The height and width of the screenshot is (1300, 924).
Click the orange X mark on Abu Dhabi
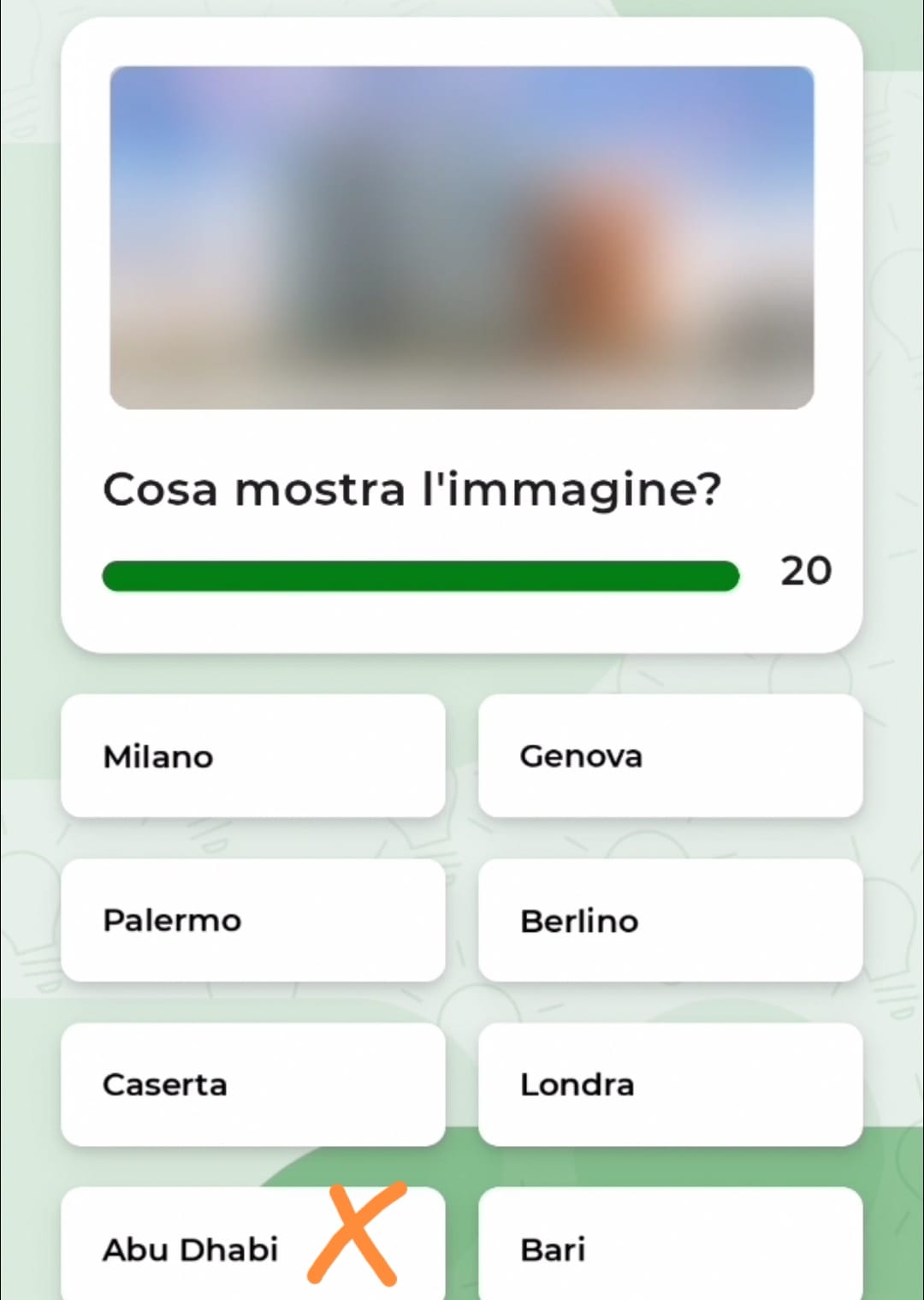pyautogui.click(x=355, y=1233)
